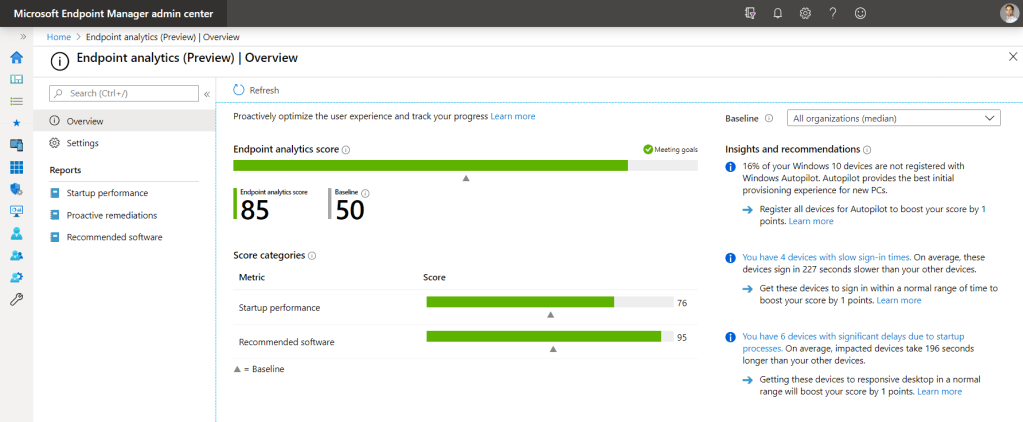Open the Proactive remediations report

tap(111, 215)
